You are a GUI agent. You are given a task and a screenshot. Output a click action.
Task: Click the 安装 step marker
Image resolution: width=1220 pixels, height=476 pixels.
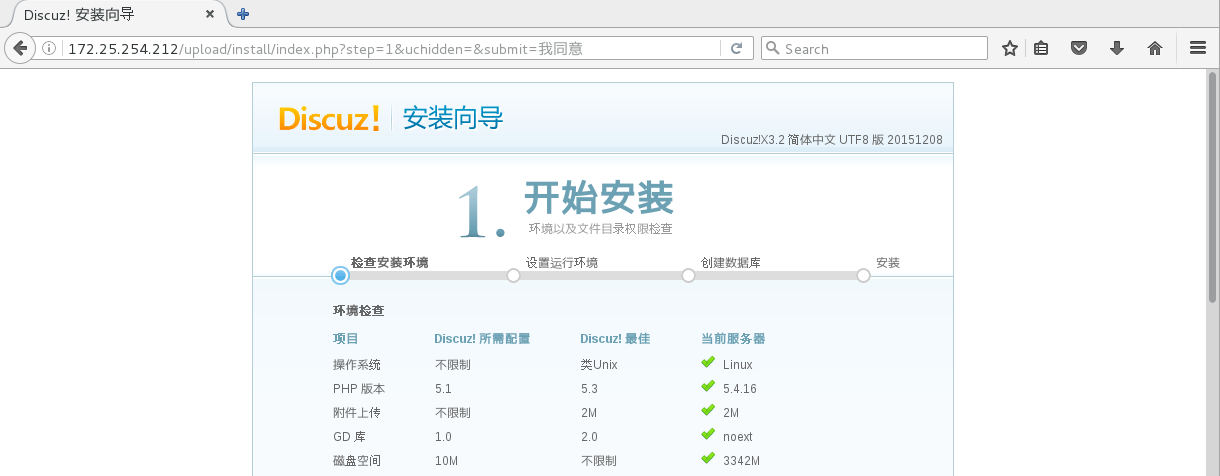(863, 275)
